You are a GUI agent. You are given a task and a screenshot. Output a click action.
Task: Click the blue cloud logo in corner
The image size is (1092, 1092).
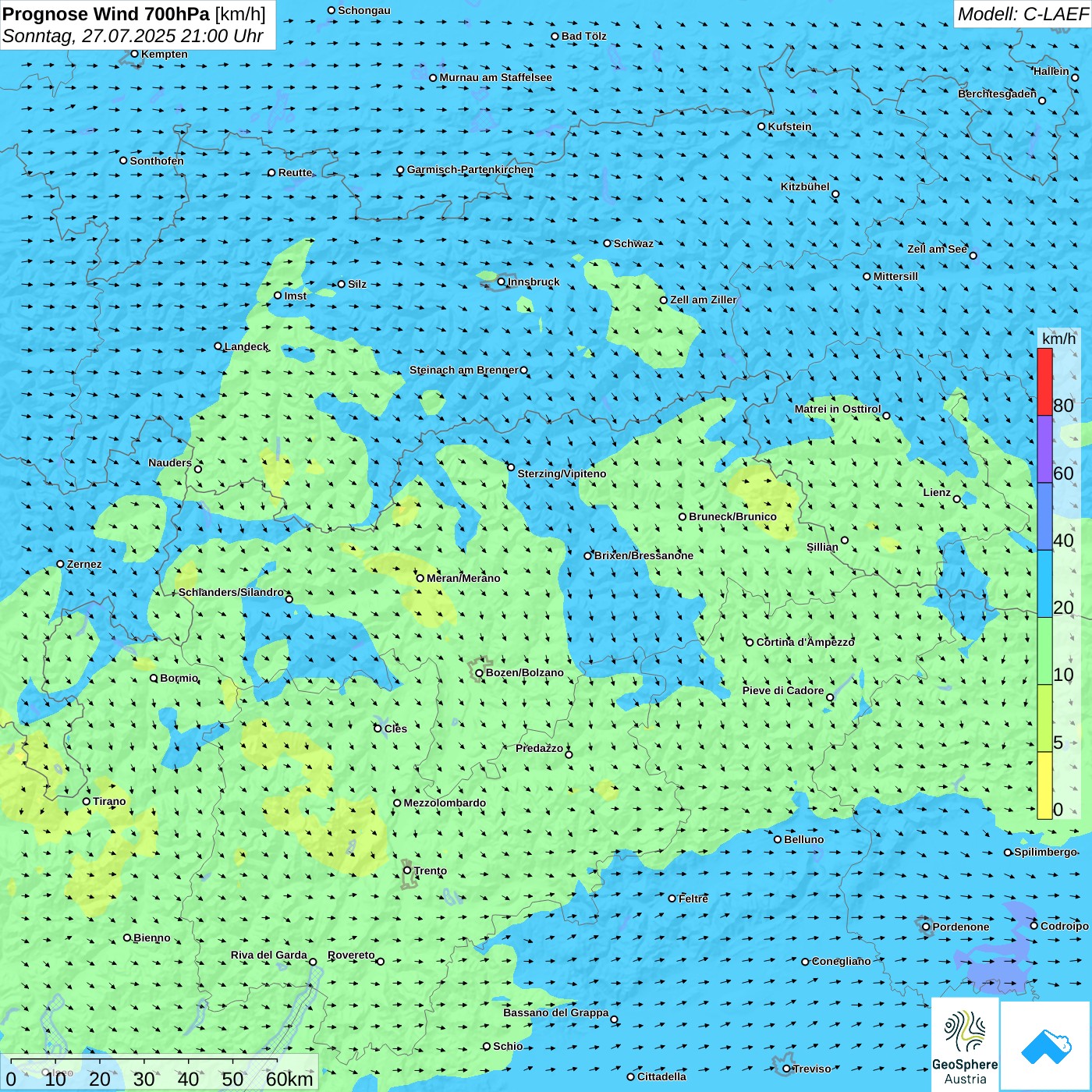tap(1045, 1045)
